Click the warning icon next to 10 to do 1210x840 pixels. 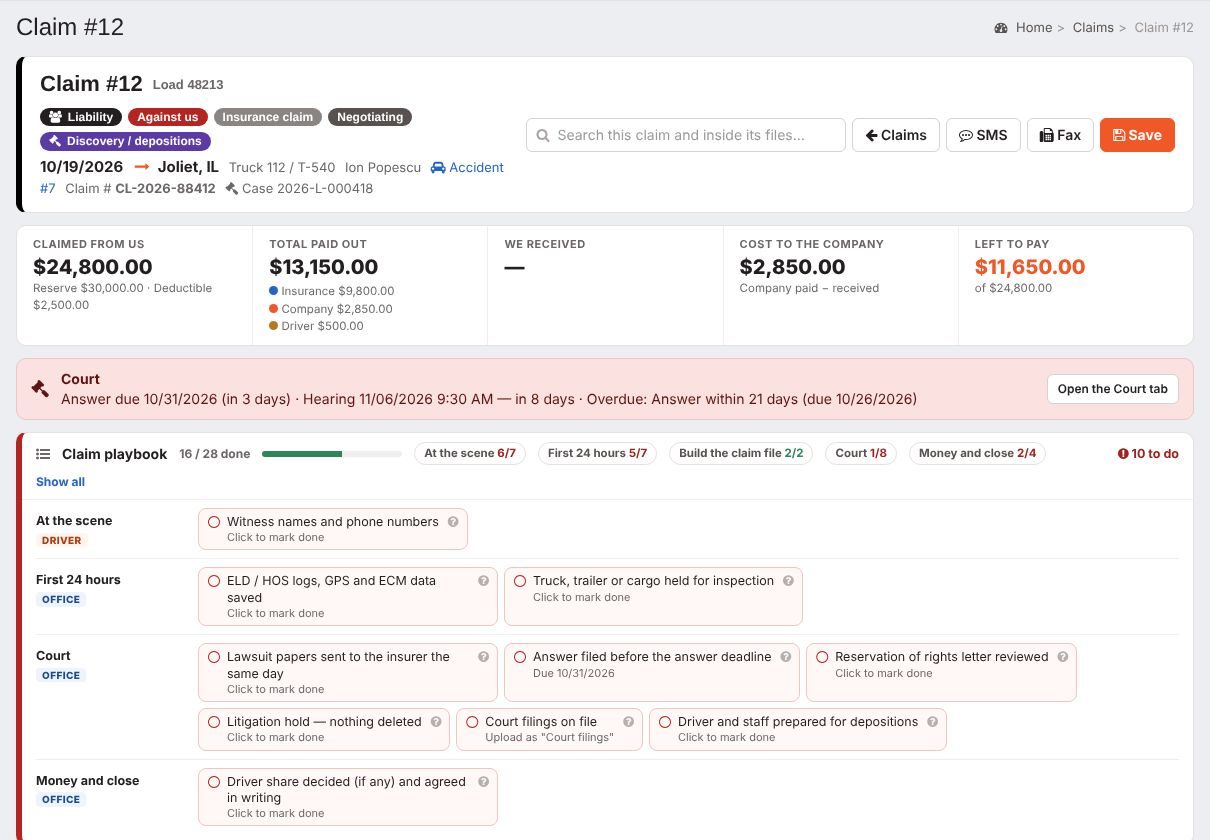tap(1123, 454)
